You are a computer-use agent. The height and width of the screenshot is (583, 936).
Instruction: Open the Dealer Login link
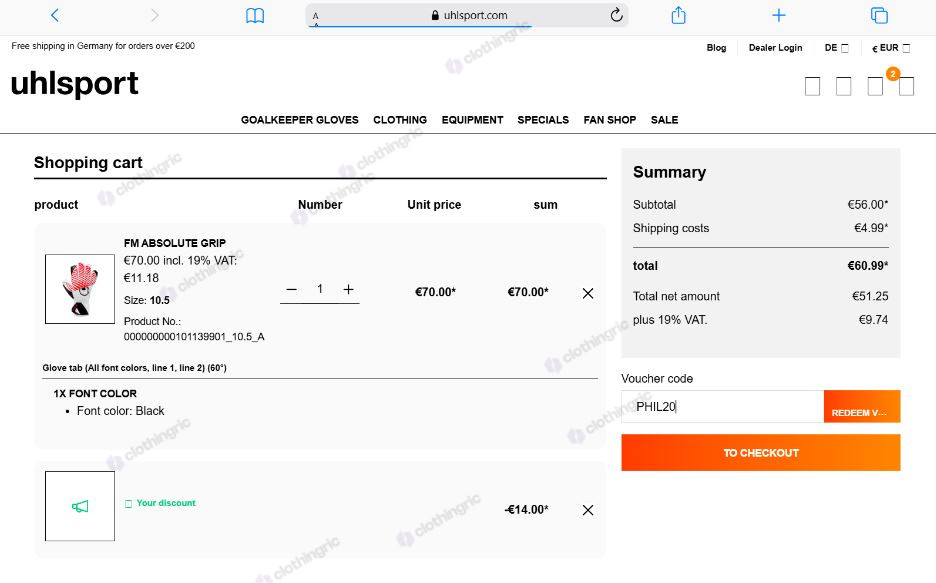point(775,48)
